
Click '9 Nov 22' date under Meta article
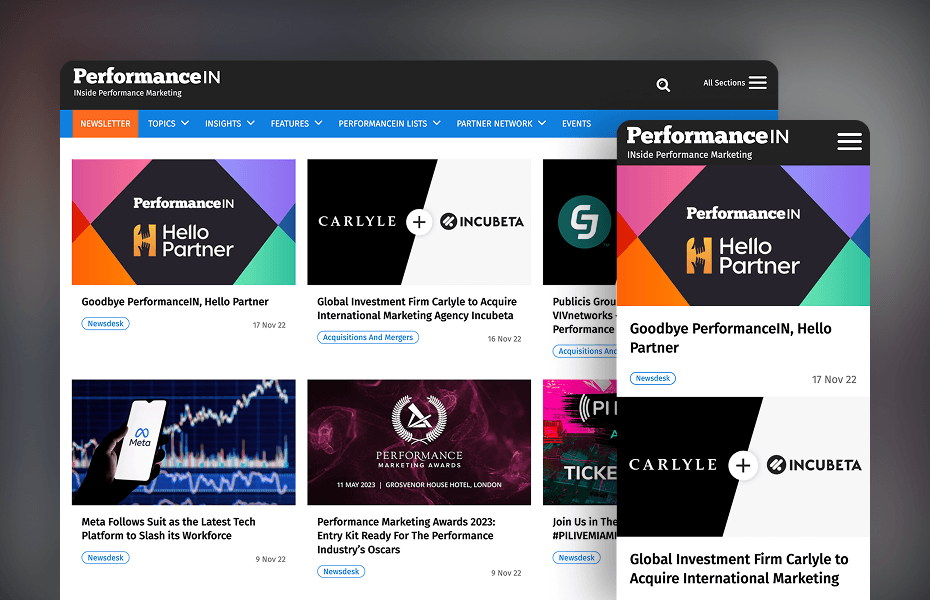click(270, 559)
